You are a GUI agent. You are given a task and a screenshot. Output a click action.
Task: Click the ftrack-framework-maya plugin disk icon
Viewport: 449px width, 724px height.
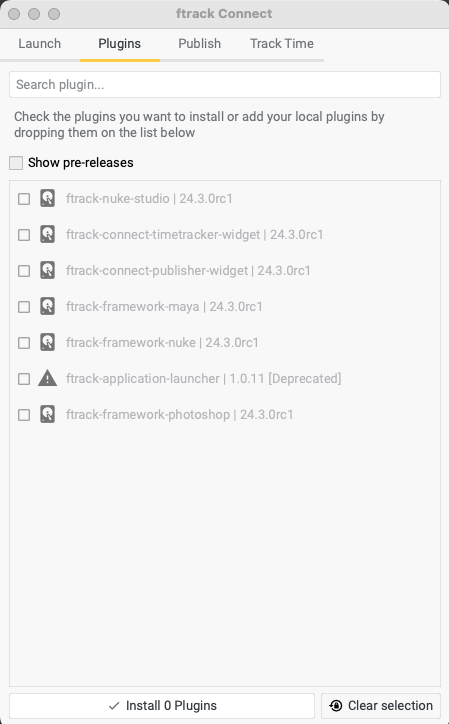[x=48, y=307]
